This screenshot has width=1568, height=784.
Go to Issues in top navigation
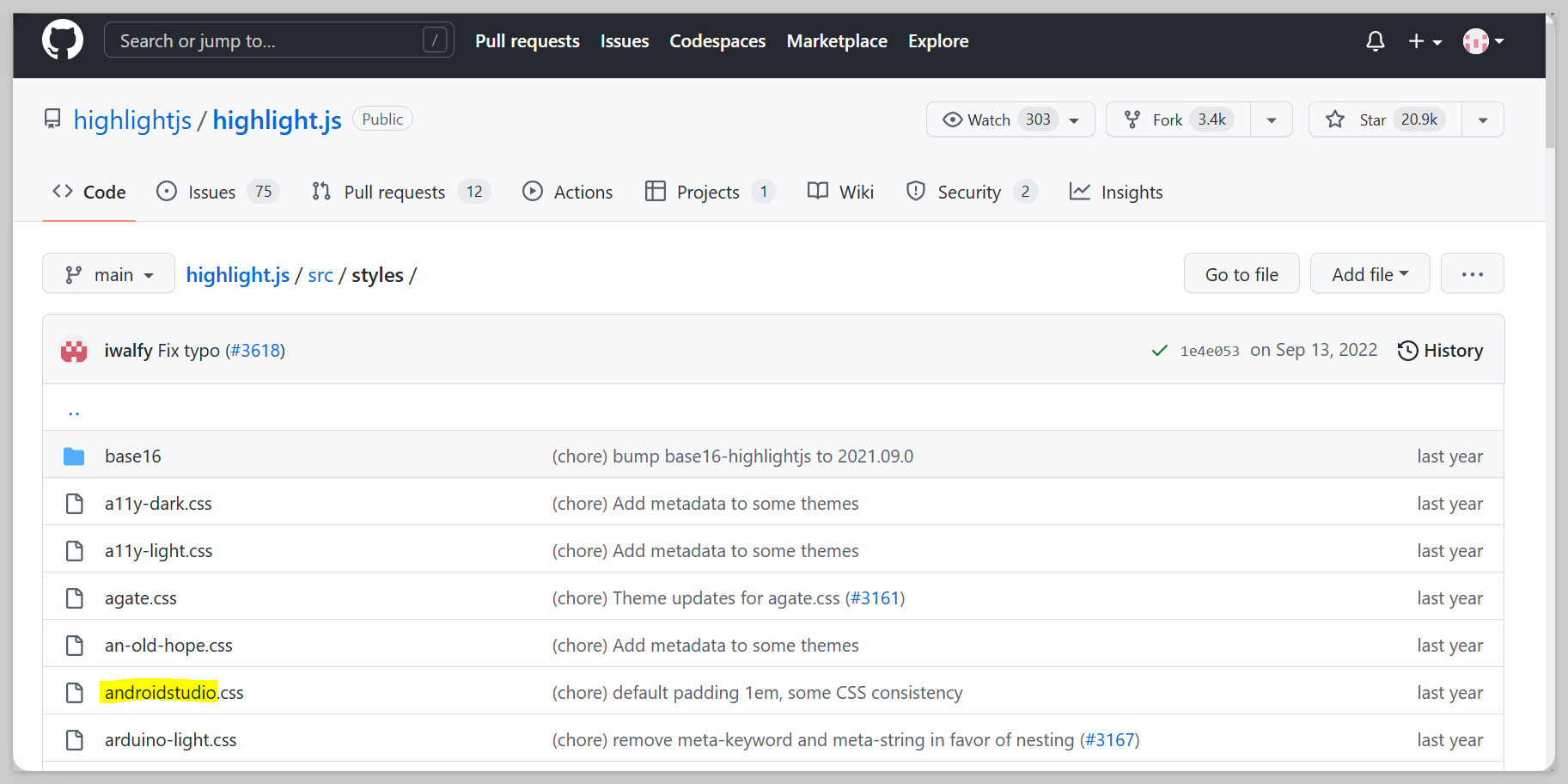(x=625, y=41)
